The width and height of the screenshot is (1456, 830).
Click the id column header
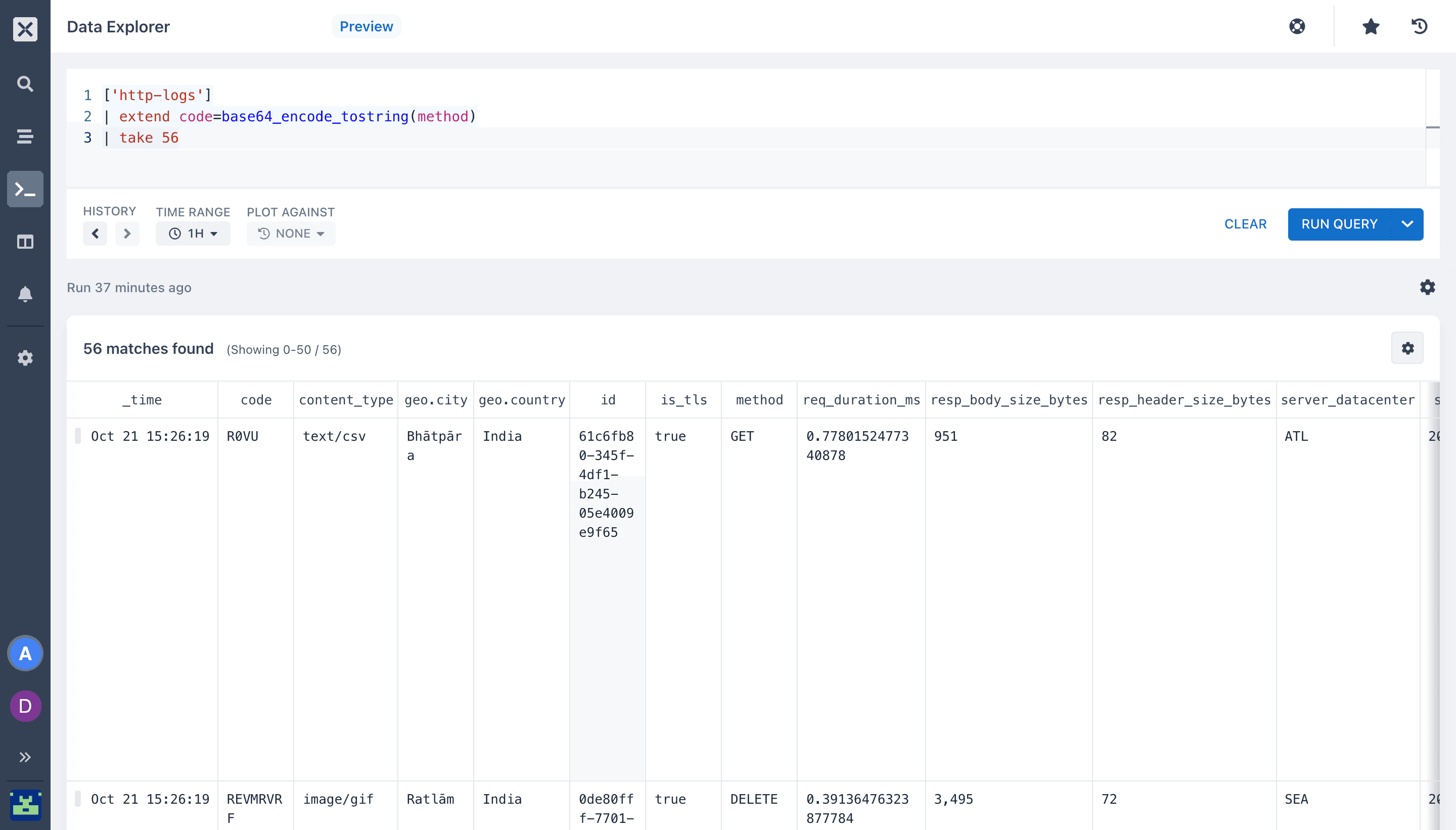(608, 400)
